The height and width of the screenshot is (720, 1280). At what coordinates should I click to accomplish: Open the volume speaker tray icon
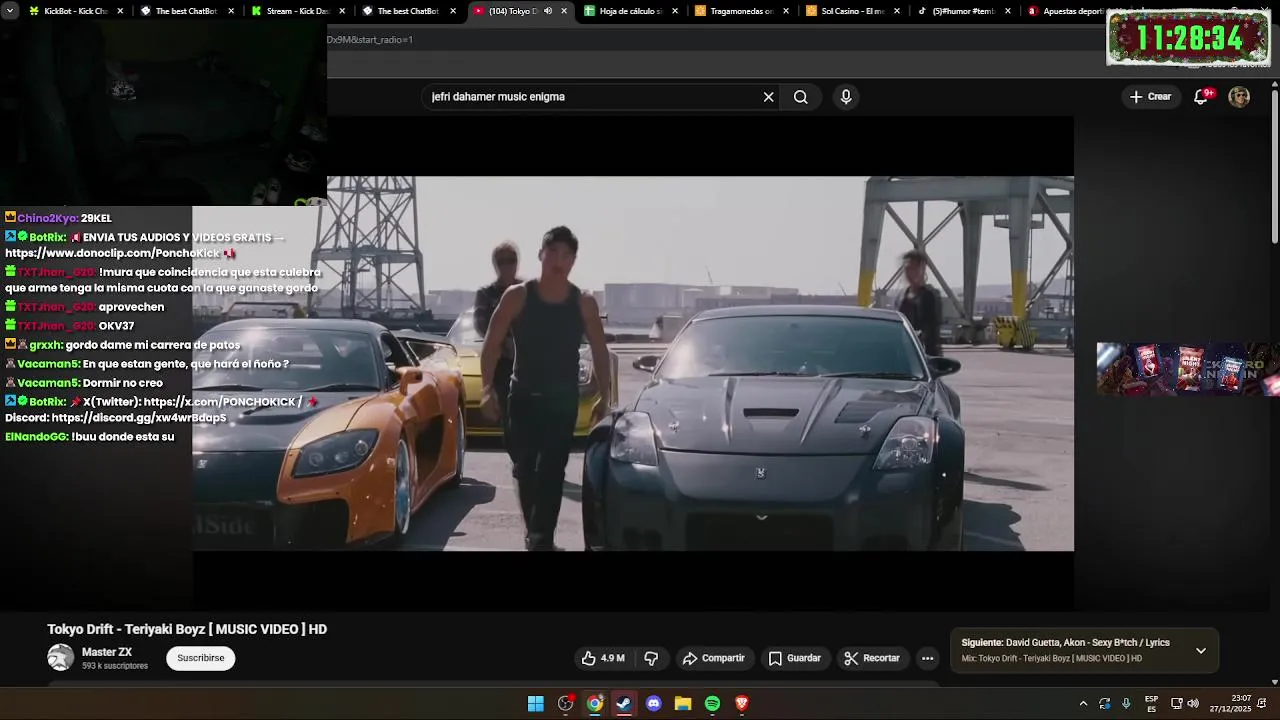coord(1194,704)
